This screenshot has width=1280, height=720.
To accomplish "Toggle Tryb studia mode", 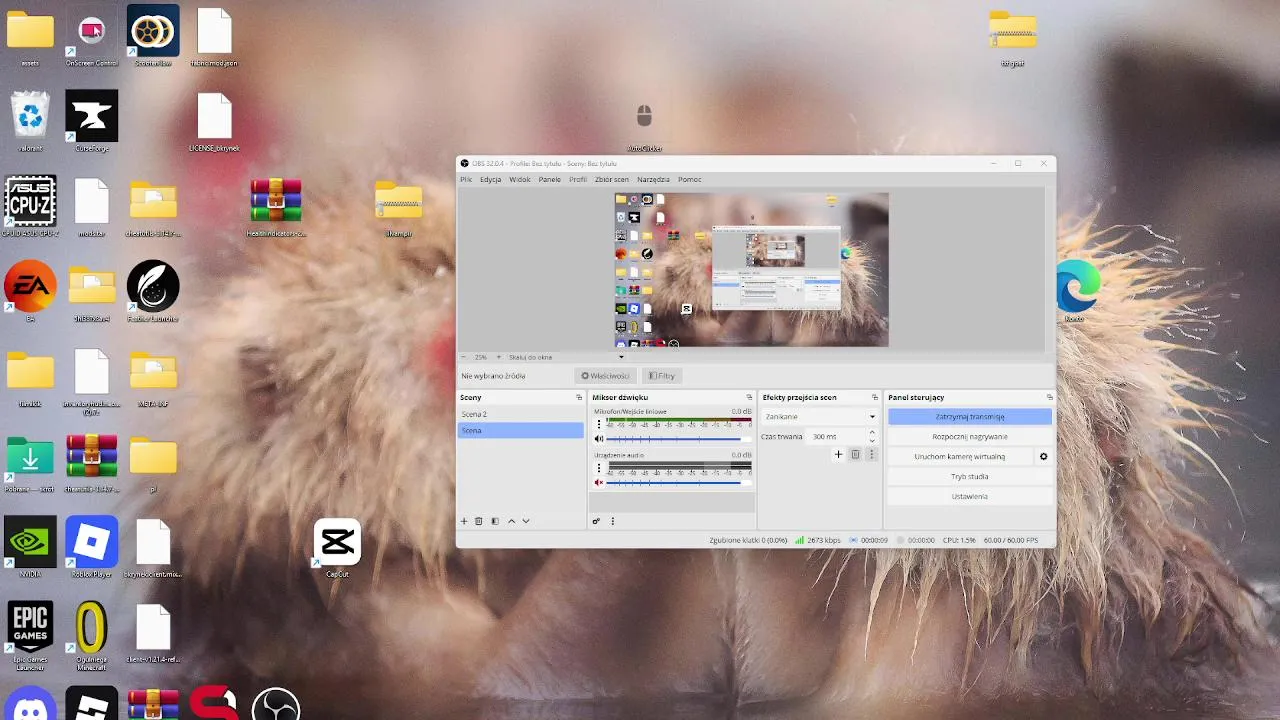I will (970, 477).
